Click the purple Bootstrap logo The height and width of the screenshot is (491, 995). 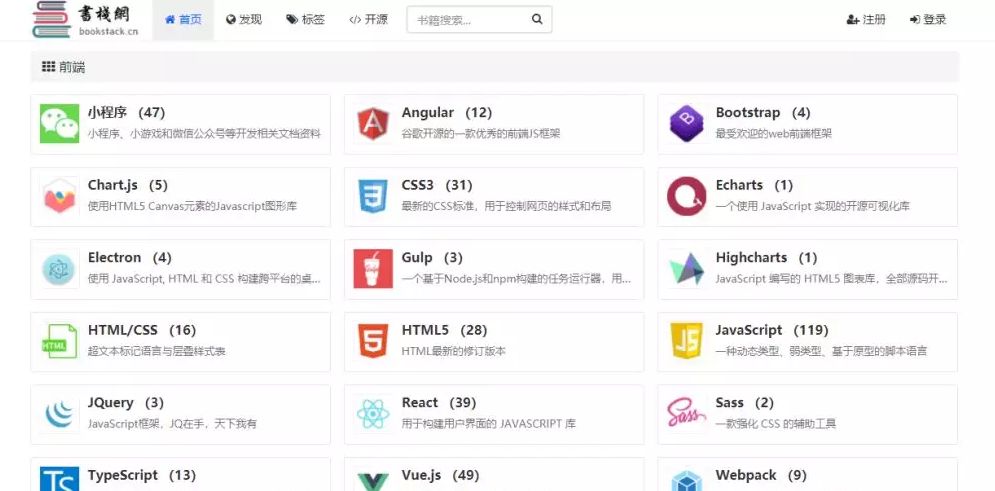tap(687, 124)
